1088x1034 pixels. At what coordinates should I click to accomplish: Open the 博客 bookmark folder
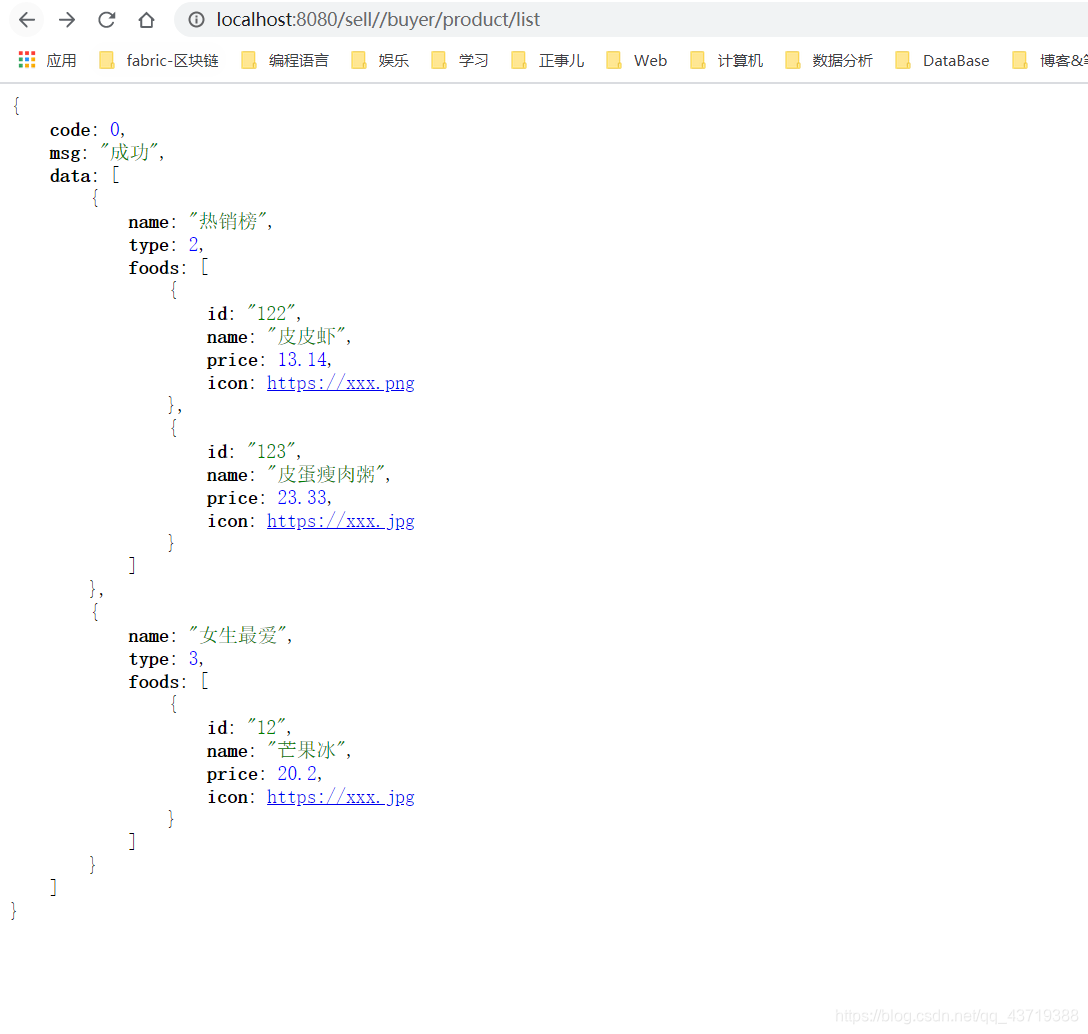[1049, 60]
